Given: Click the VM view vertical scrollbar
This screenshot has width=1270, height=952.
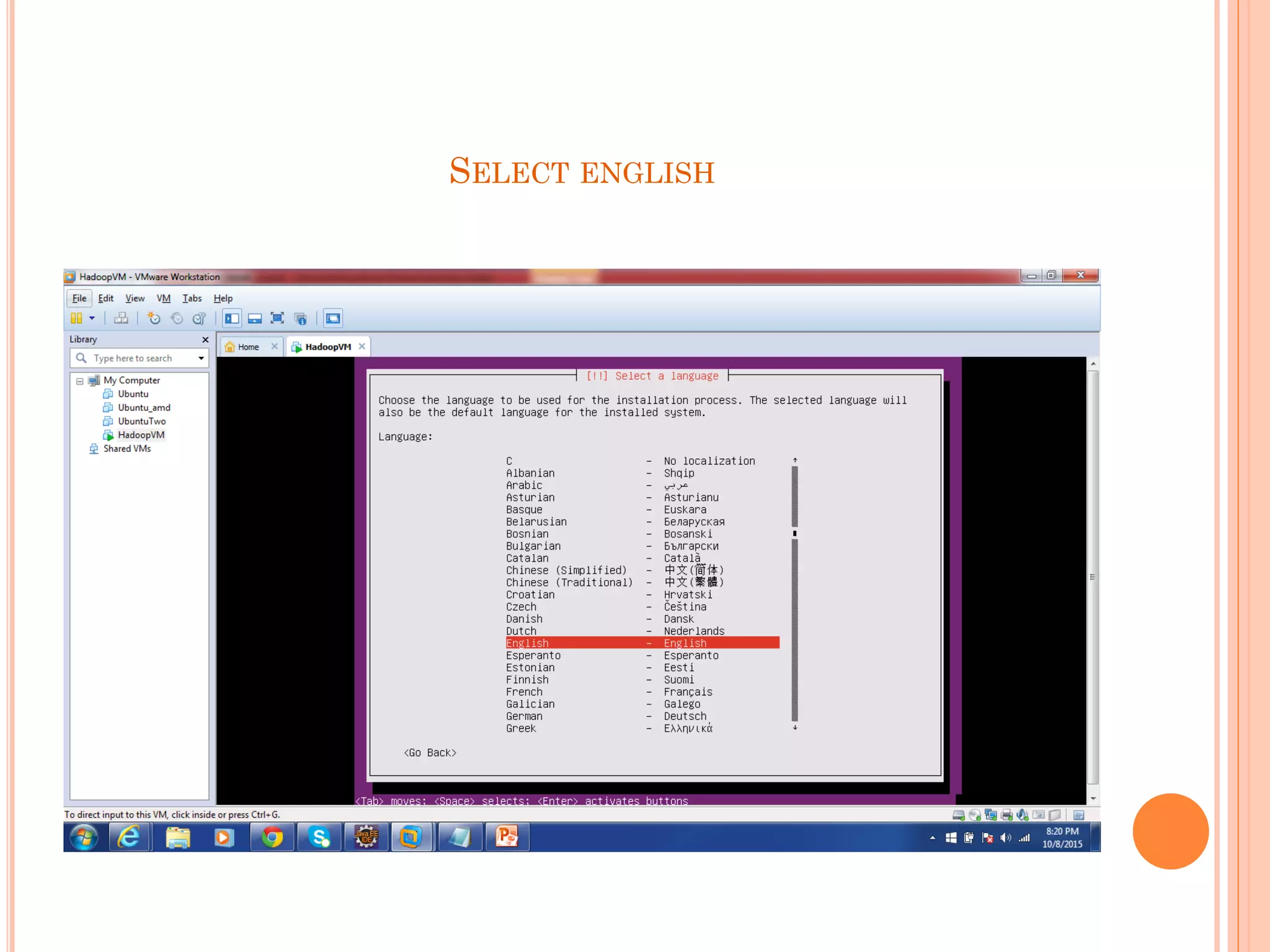Looking at the screenshot, I should [x=1093, y=577].
